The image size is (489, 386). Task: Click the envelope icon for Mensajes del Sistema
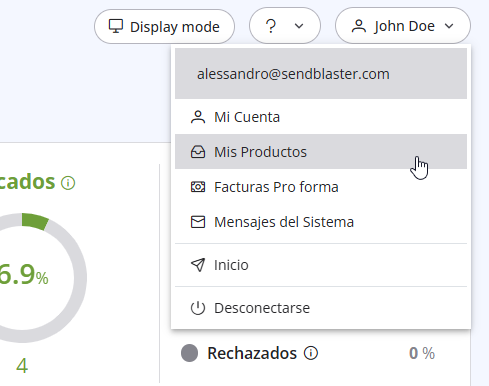click(x=198, y=222)
